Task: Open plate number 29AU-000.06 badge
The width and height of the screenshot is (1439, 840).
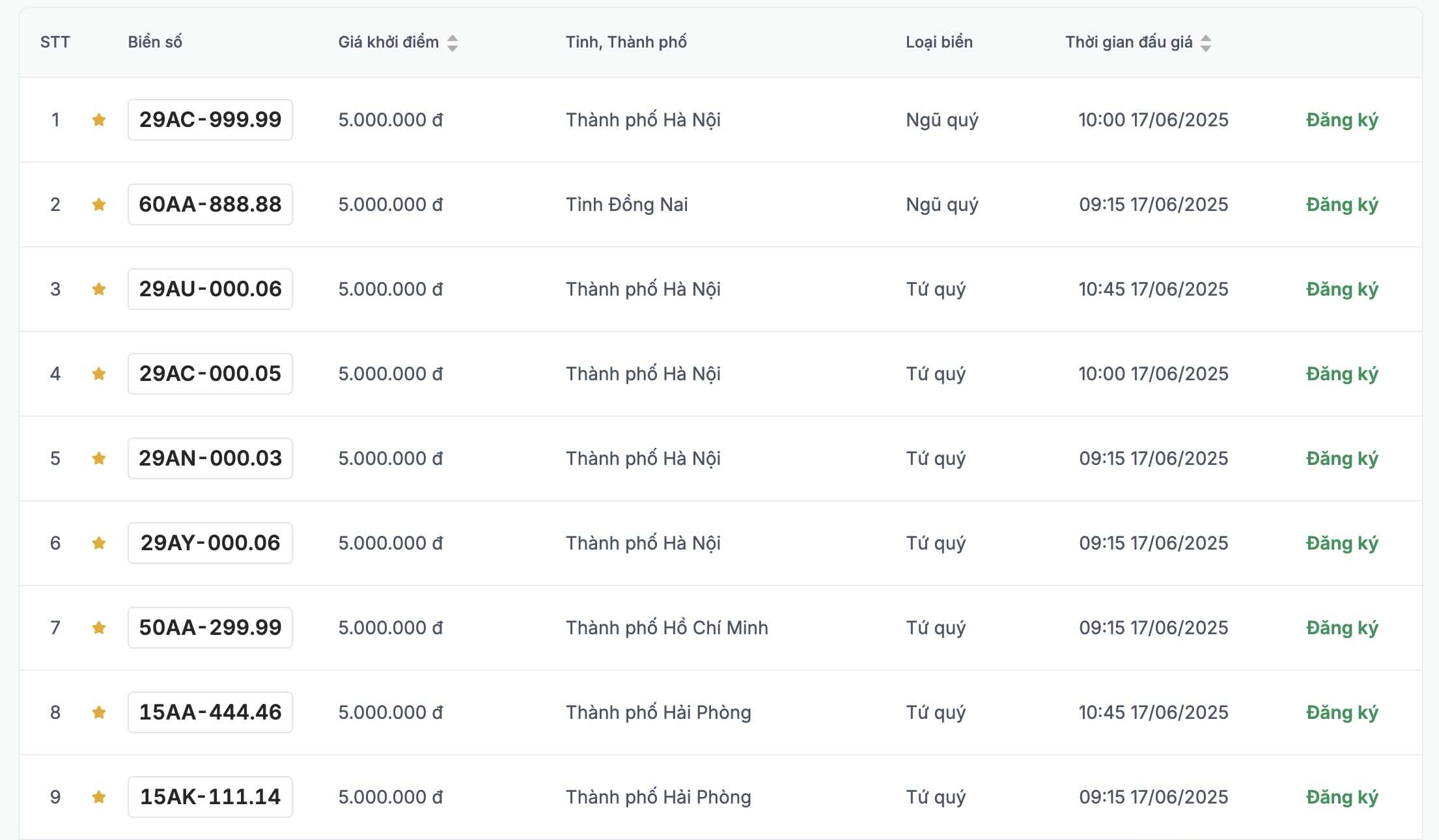Action: tap(210, 289)
